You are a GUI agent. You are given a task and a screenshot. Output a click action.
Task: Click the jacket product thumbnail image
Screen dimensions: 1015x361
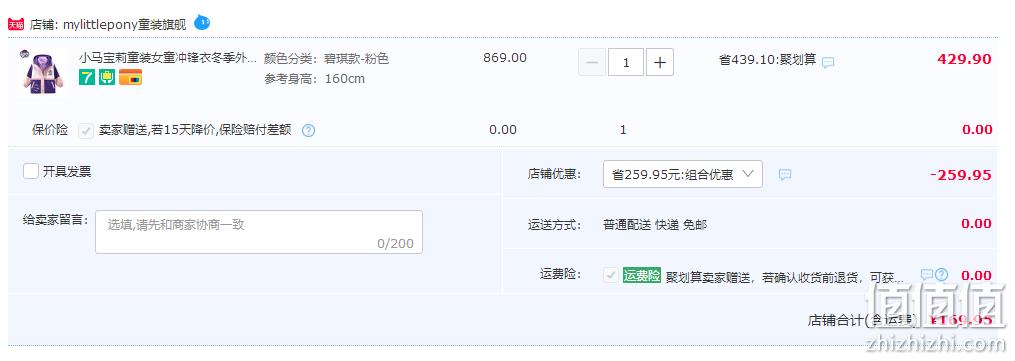43,72
